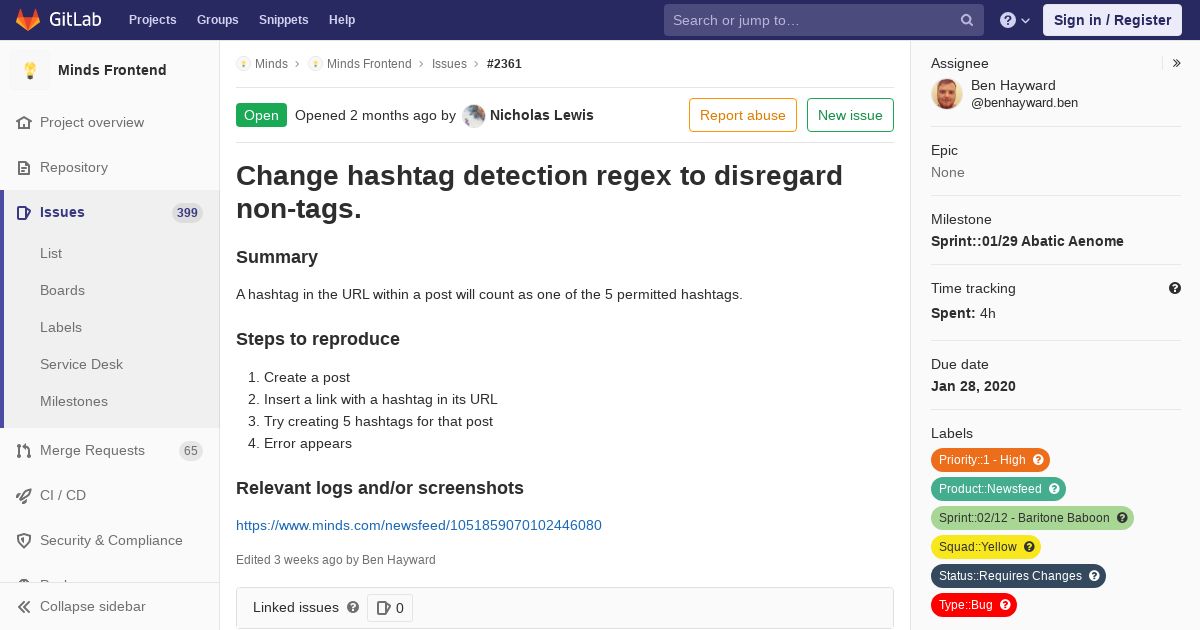Viewport: 1200px width, 630px height.
Task: Click help icon on Priority::1 - High label
Action: click(x=1038, y=460)
